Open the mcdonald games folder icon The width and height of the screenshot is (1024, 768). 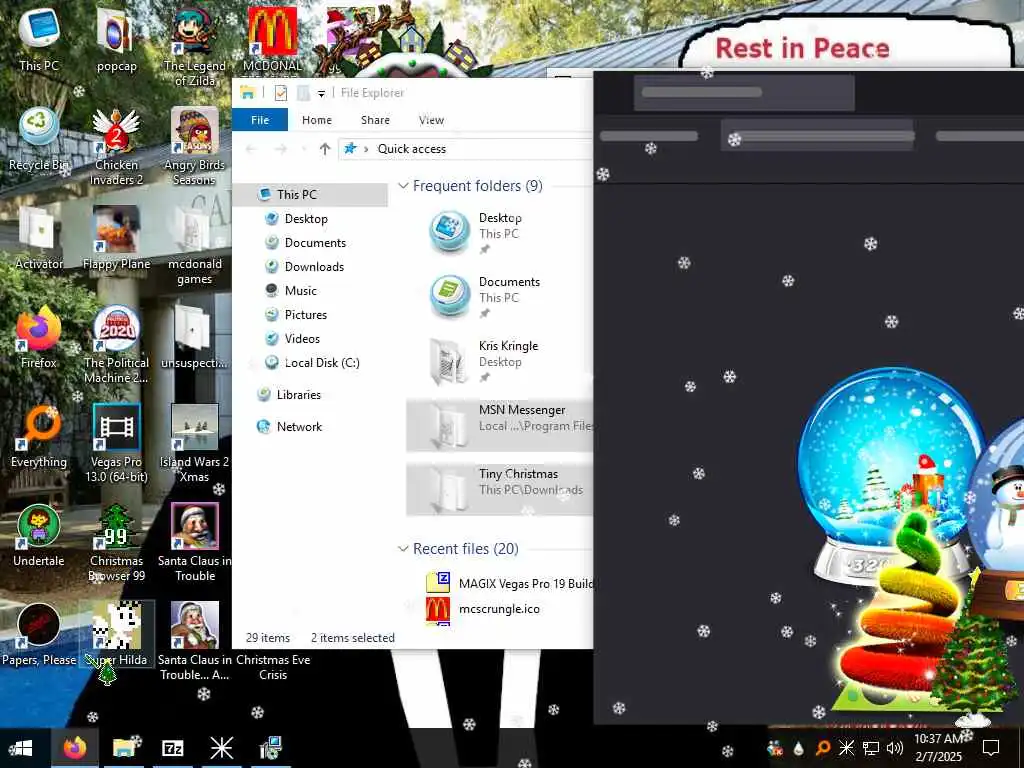click(195, 246)
